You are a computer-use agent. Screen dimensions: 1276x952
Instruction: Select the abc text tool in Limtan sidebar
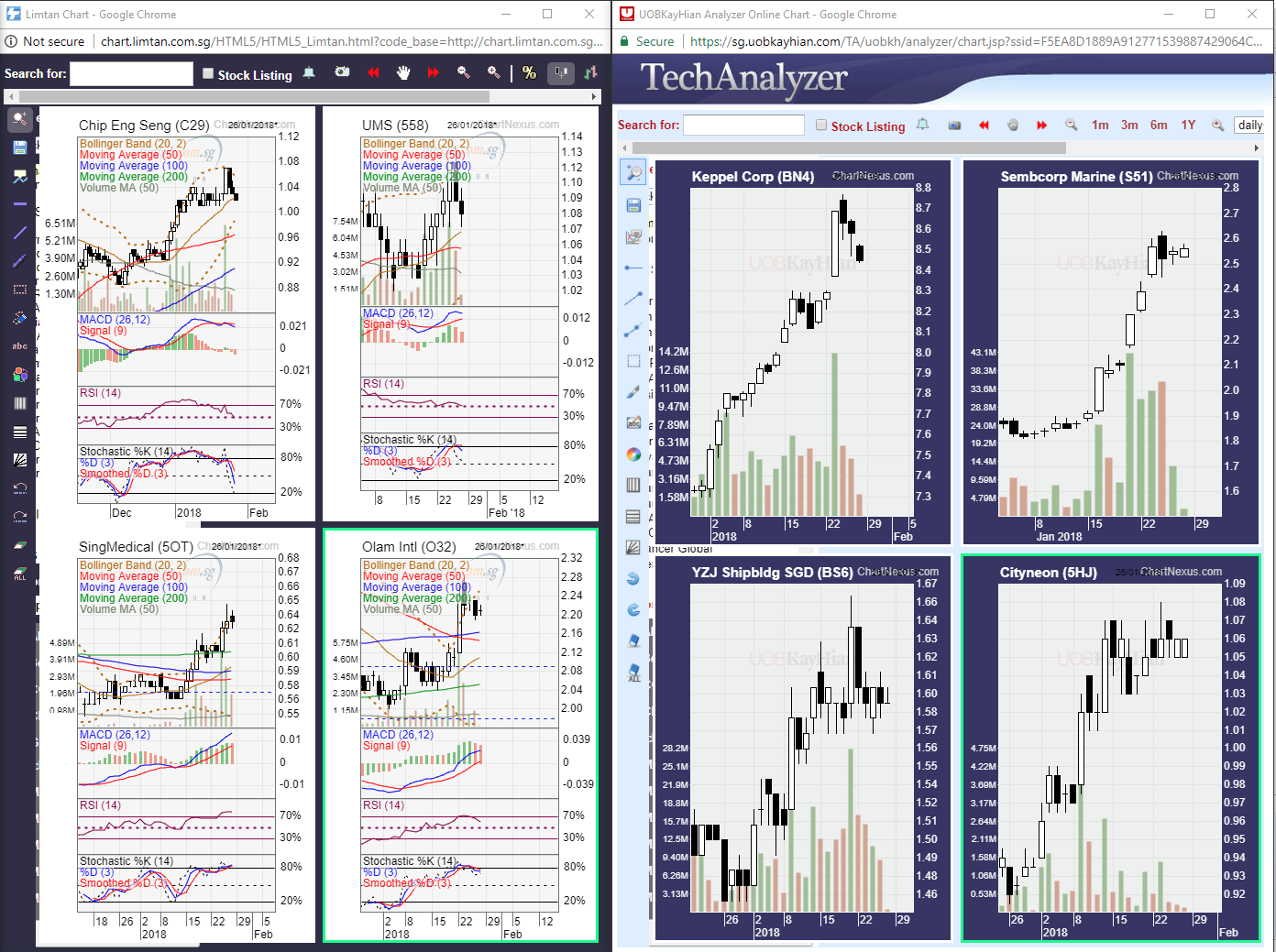tap(20, 346)
